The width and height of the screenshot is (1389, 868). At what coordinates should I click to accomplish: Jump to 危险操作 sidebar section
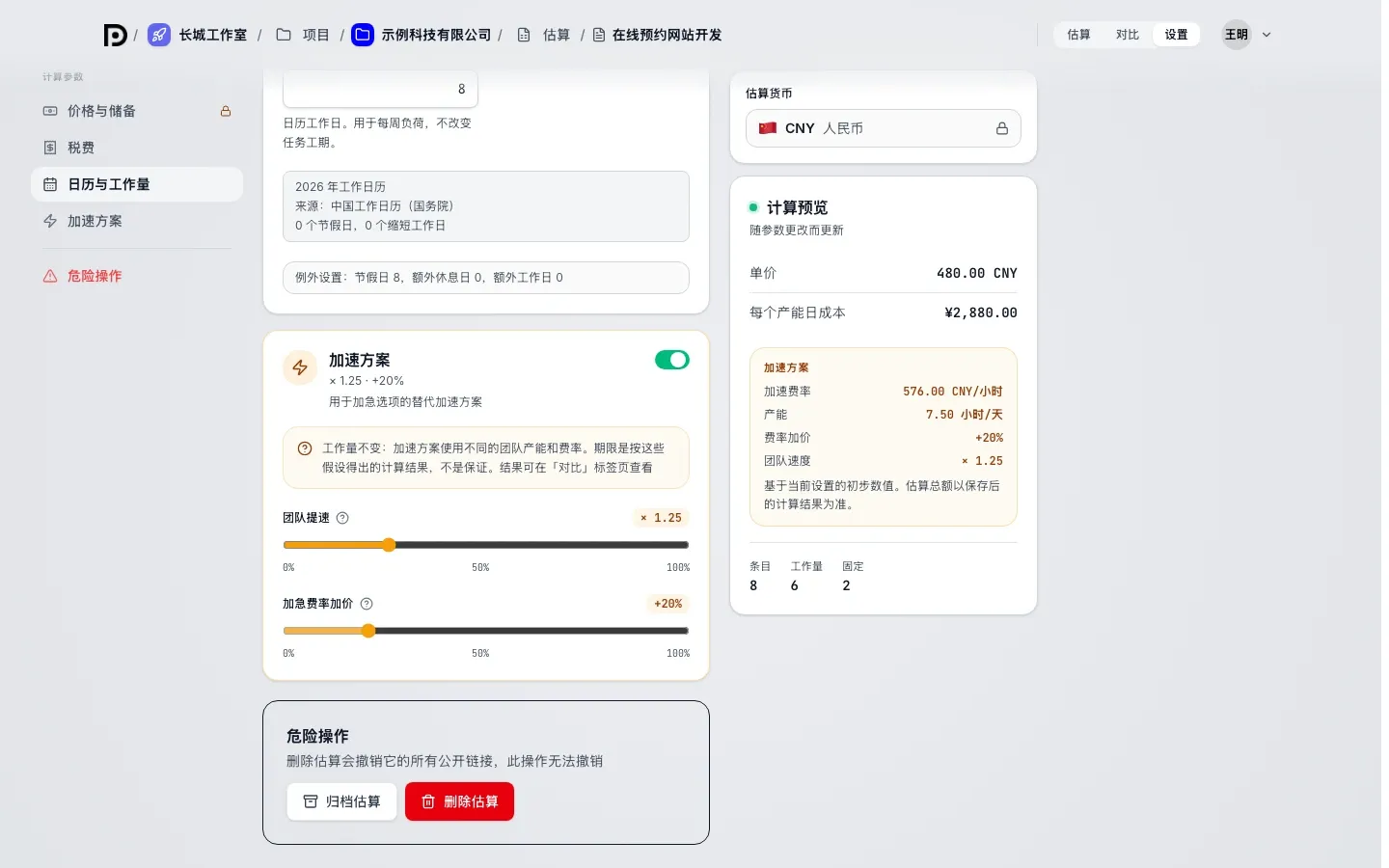point(137,276)
